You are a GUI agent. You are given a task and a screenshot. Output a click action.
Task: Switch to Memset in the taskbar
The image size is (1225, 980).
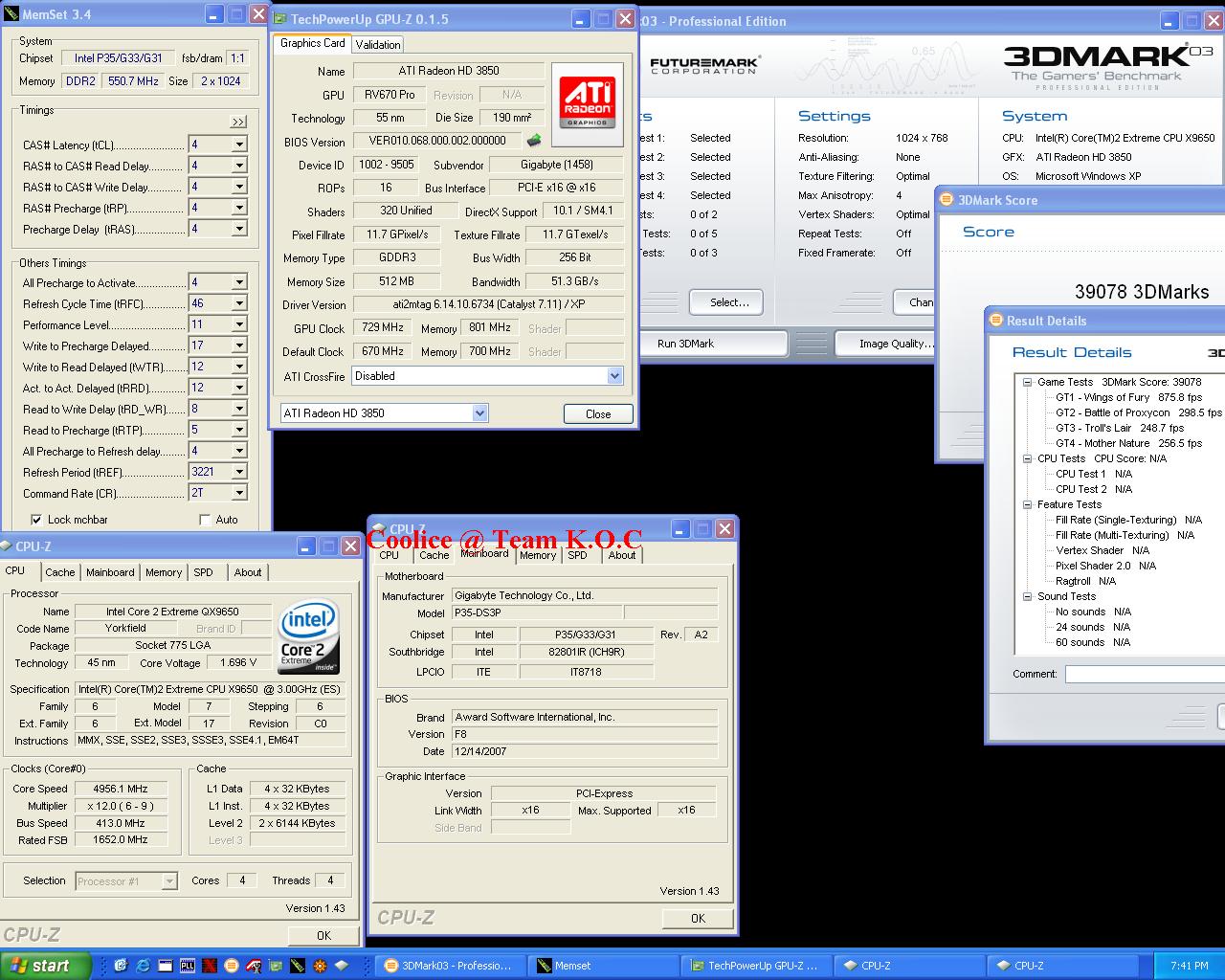click(x=605, y=966)
